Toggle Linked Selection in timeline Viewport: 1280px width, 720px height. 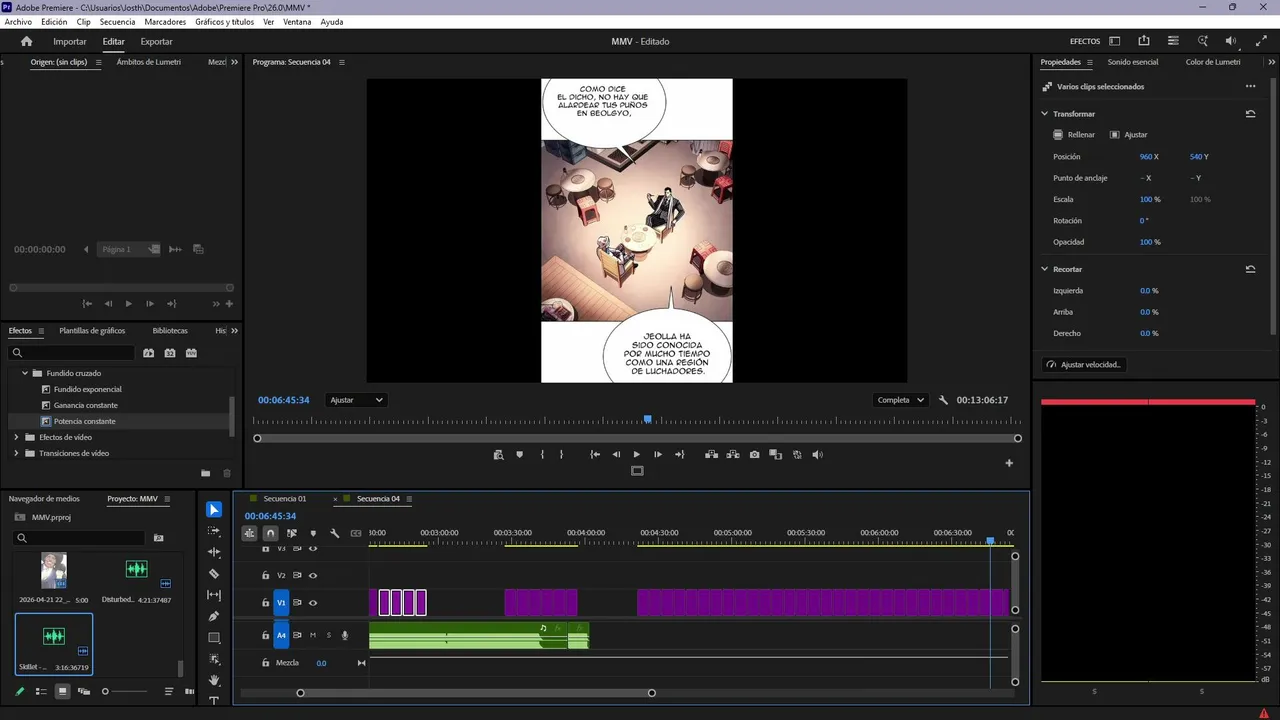click(x=292, y=533)
